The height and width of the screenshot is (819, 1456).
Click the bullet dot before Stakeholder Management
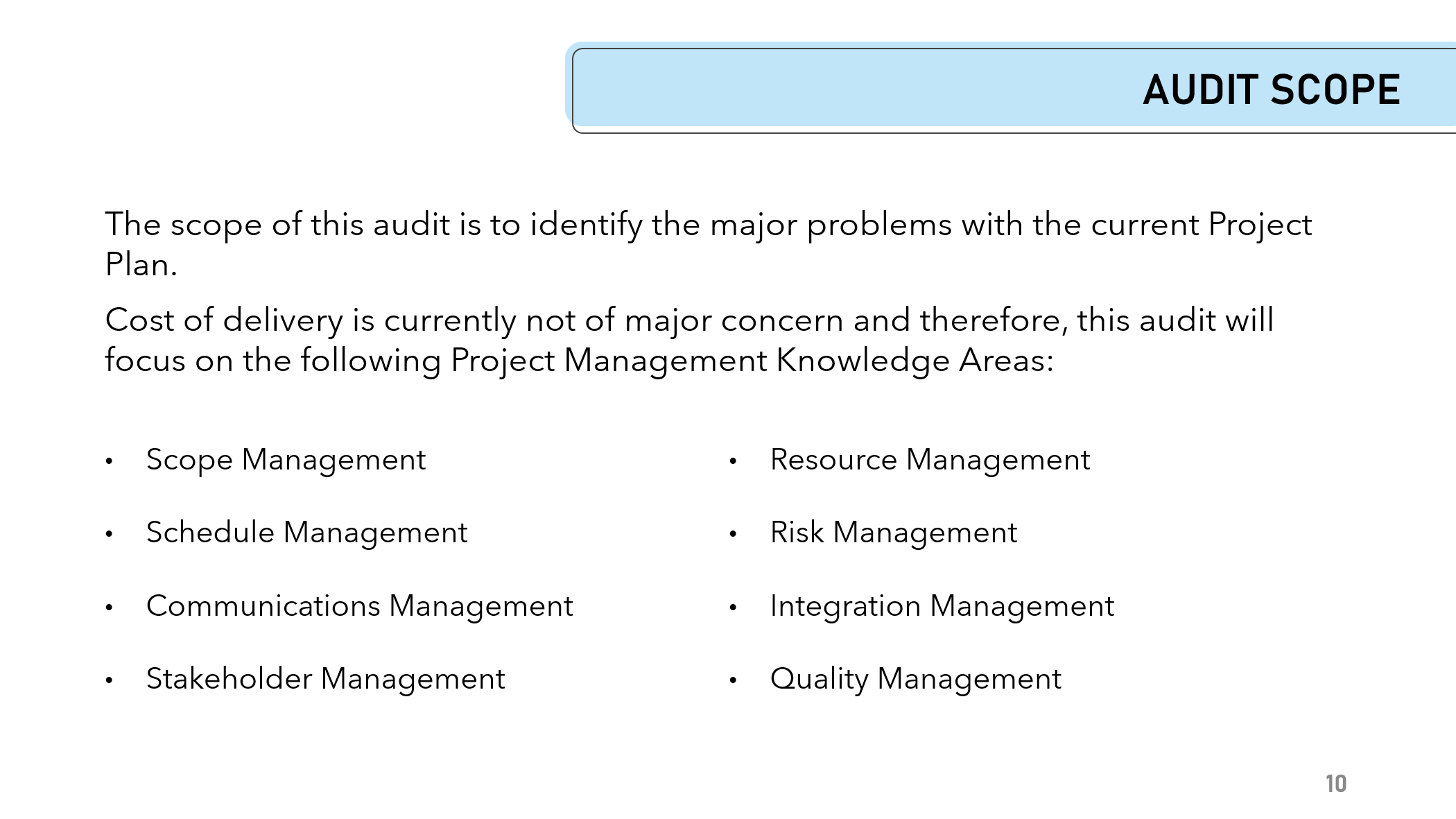(x=109, y=680)
